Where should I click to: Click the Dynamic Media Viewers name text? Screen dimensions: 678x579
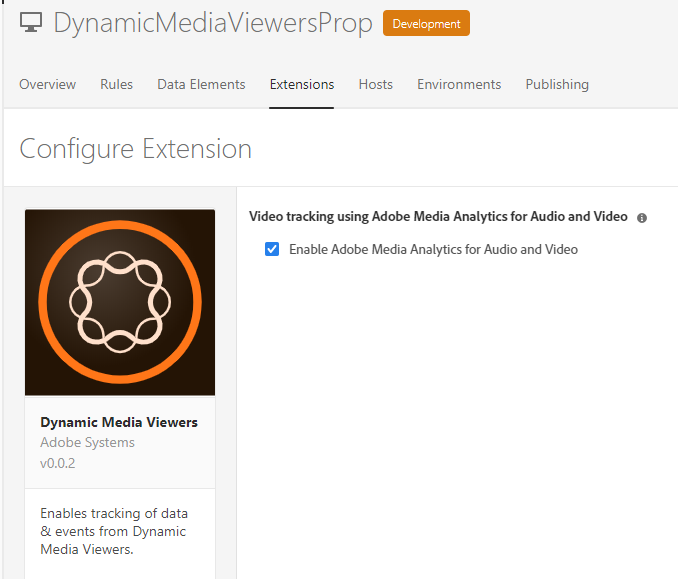[119, 422]
